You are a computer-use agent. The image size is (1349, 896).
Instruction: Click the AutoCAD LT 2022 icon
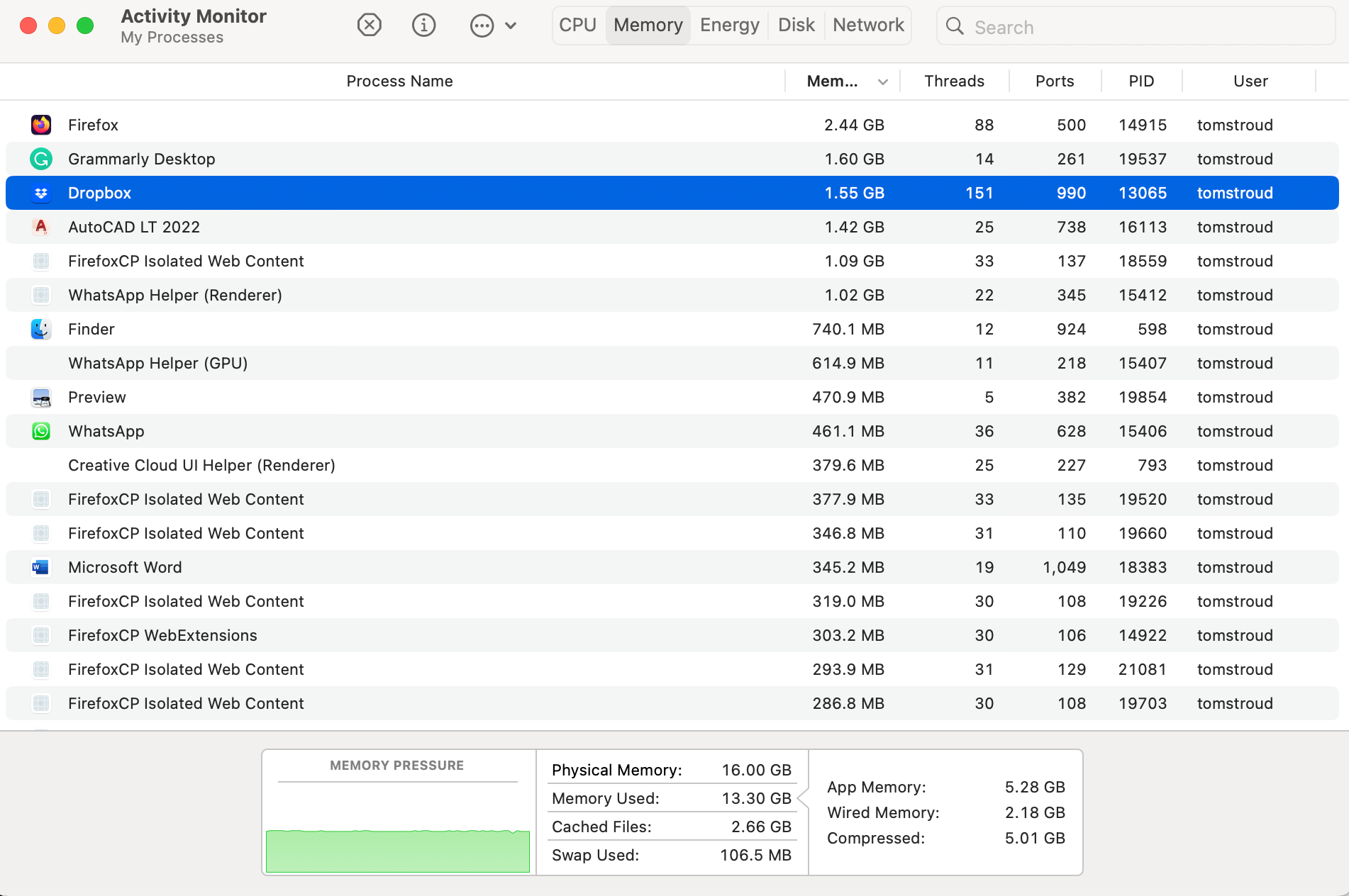click(41, 227)
